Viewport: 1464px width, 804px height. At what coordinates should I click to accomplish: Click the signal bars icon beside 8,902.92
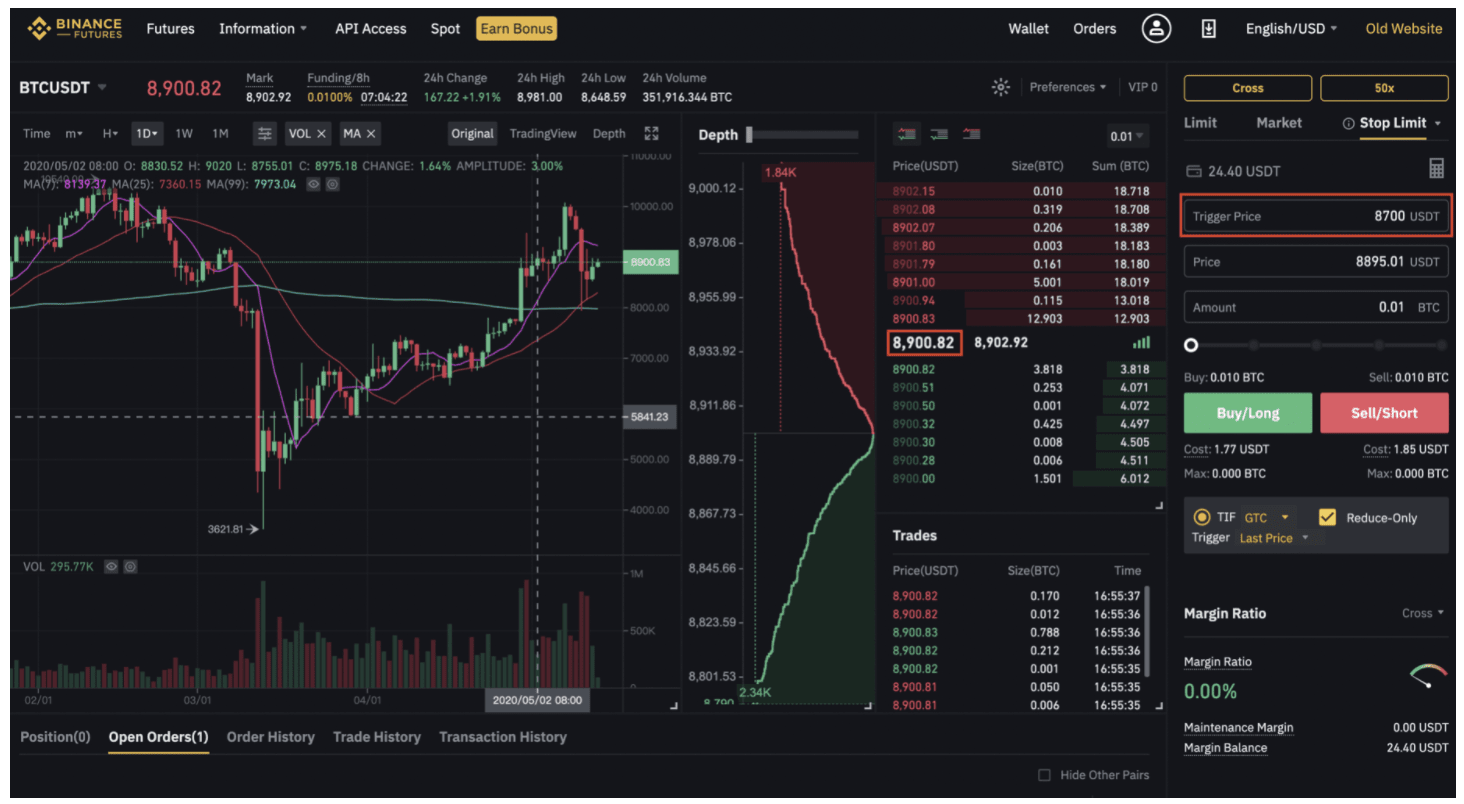tap(1141, 342)
